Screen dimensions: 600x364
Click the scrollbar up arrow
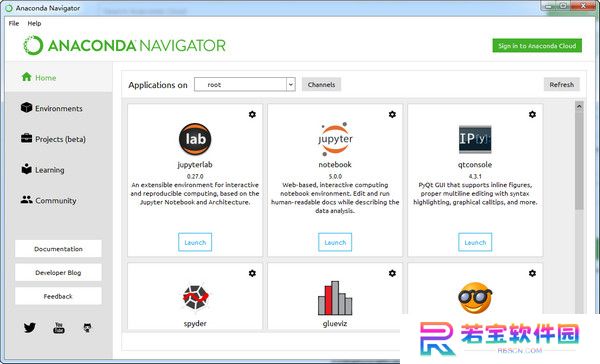coord(579,106)
